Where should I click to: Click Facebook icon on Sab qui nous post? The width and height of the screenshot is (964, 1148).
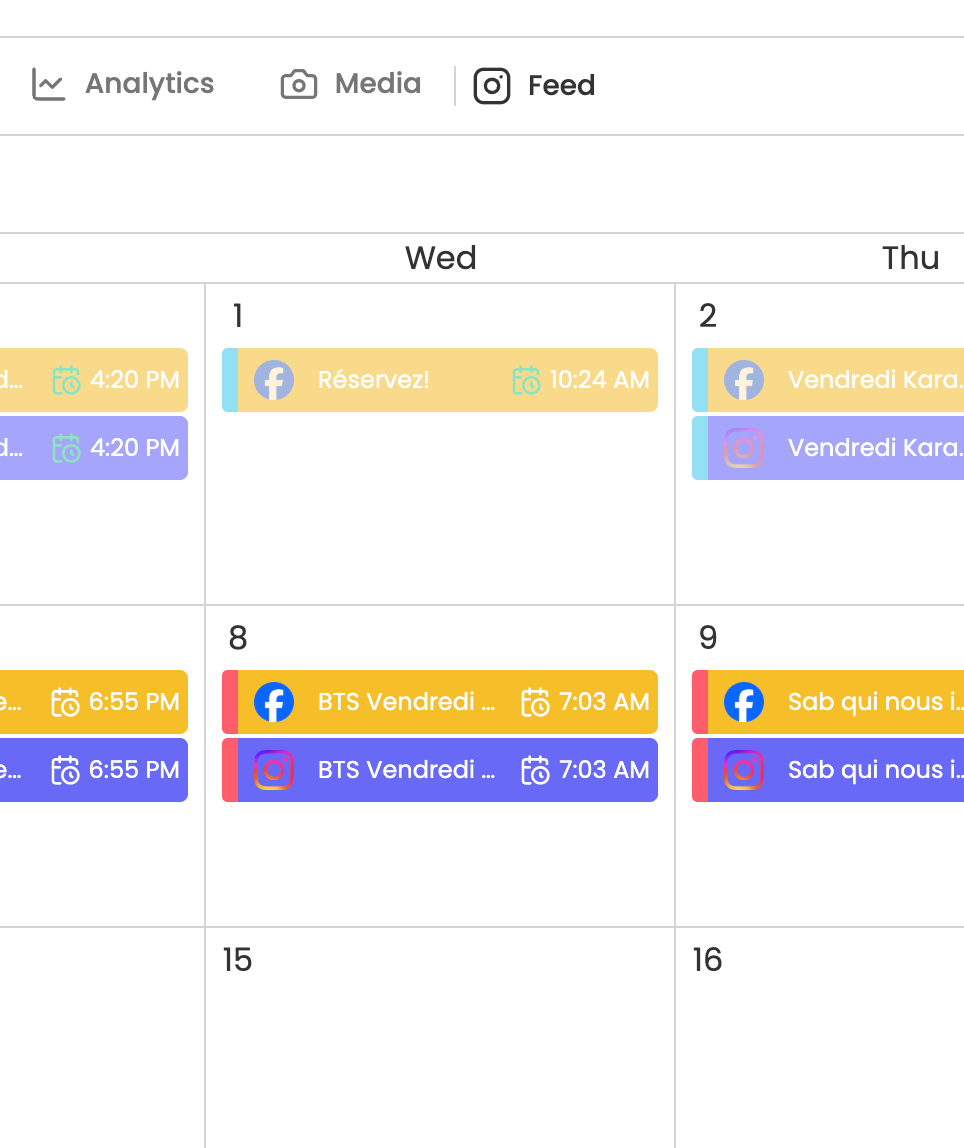coord(744,702)
